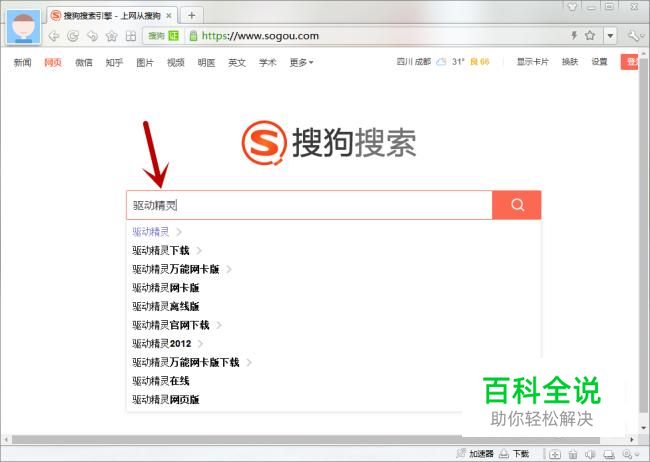
Task: Open the 图片 category
Action: 145,63
